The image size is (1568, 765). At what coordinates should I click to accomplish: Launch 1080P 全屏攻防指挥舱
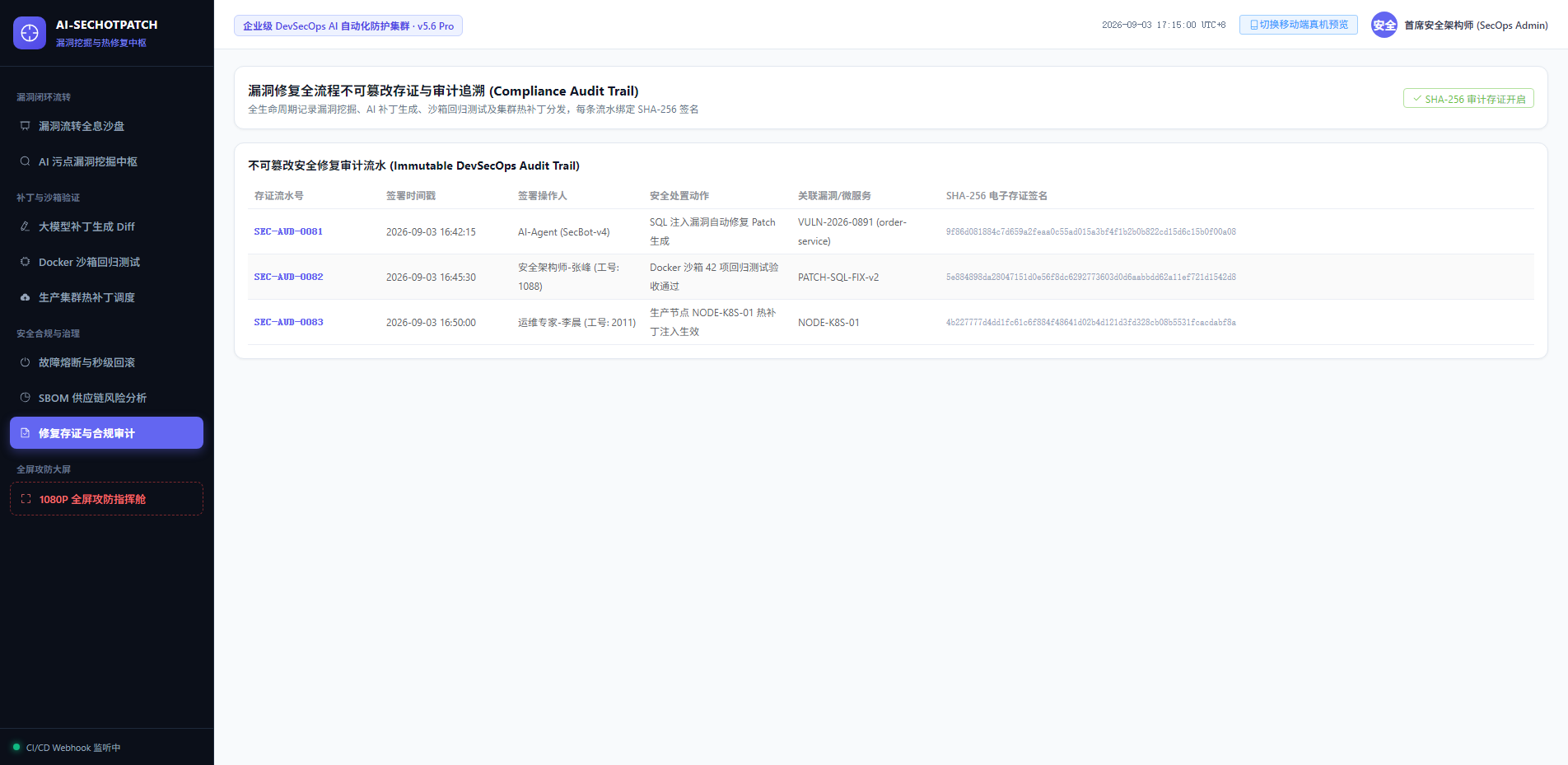pos(107,499)
